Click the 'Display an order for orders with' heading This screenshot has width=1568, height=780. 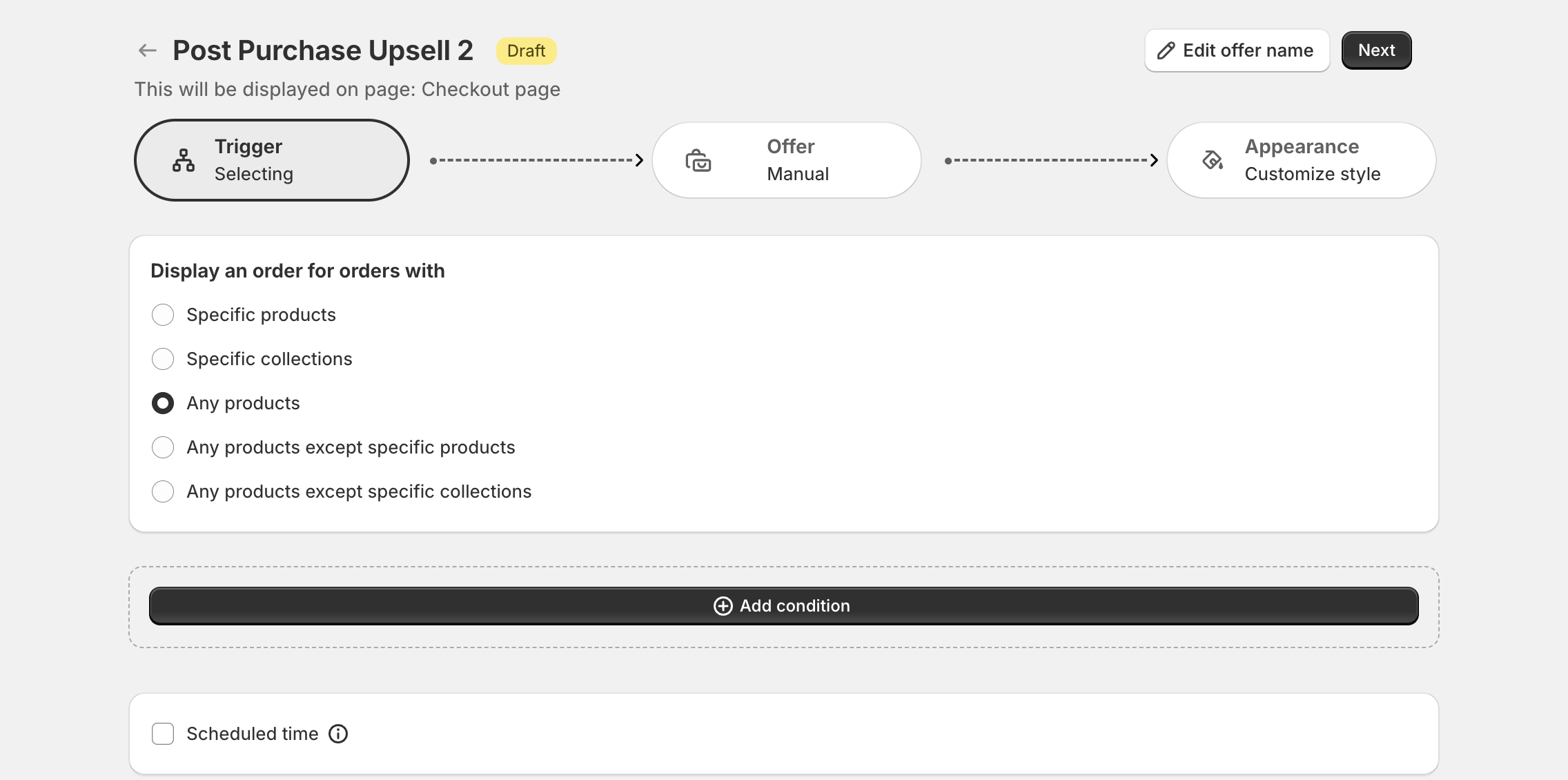pos(297,271)
